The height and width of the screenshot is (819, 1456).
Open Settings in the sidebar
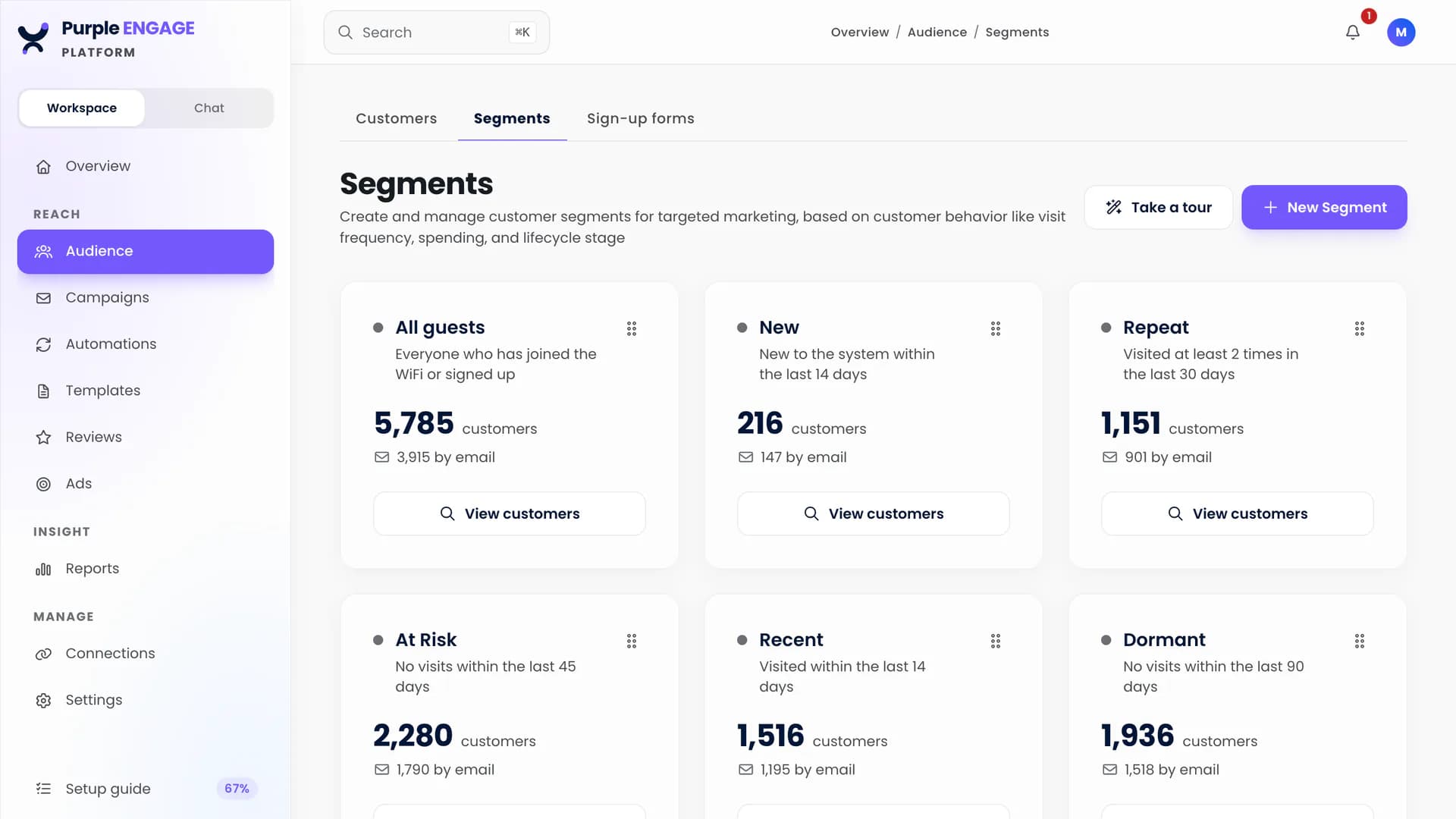click(146, 700)
